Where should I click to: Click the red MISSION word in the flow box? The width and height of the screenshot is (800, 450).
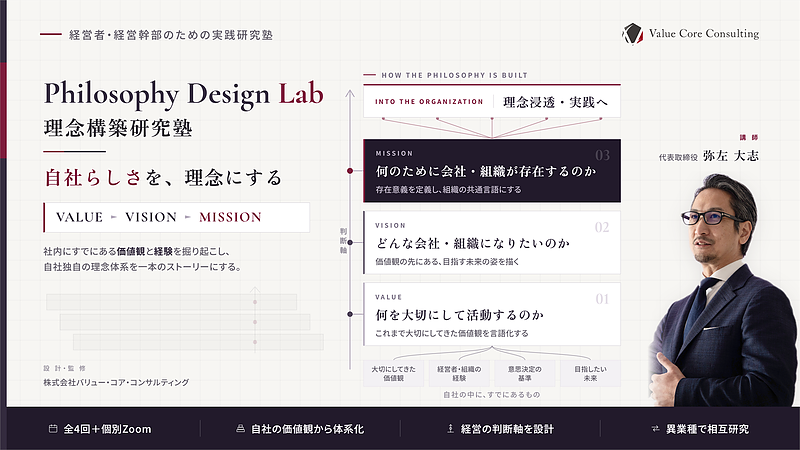(230, 217)
